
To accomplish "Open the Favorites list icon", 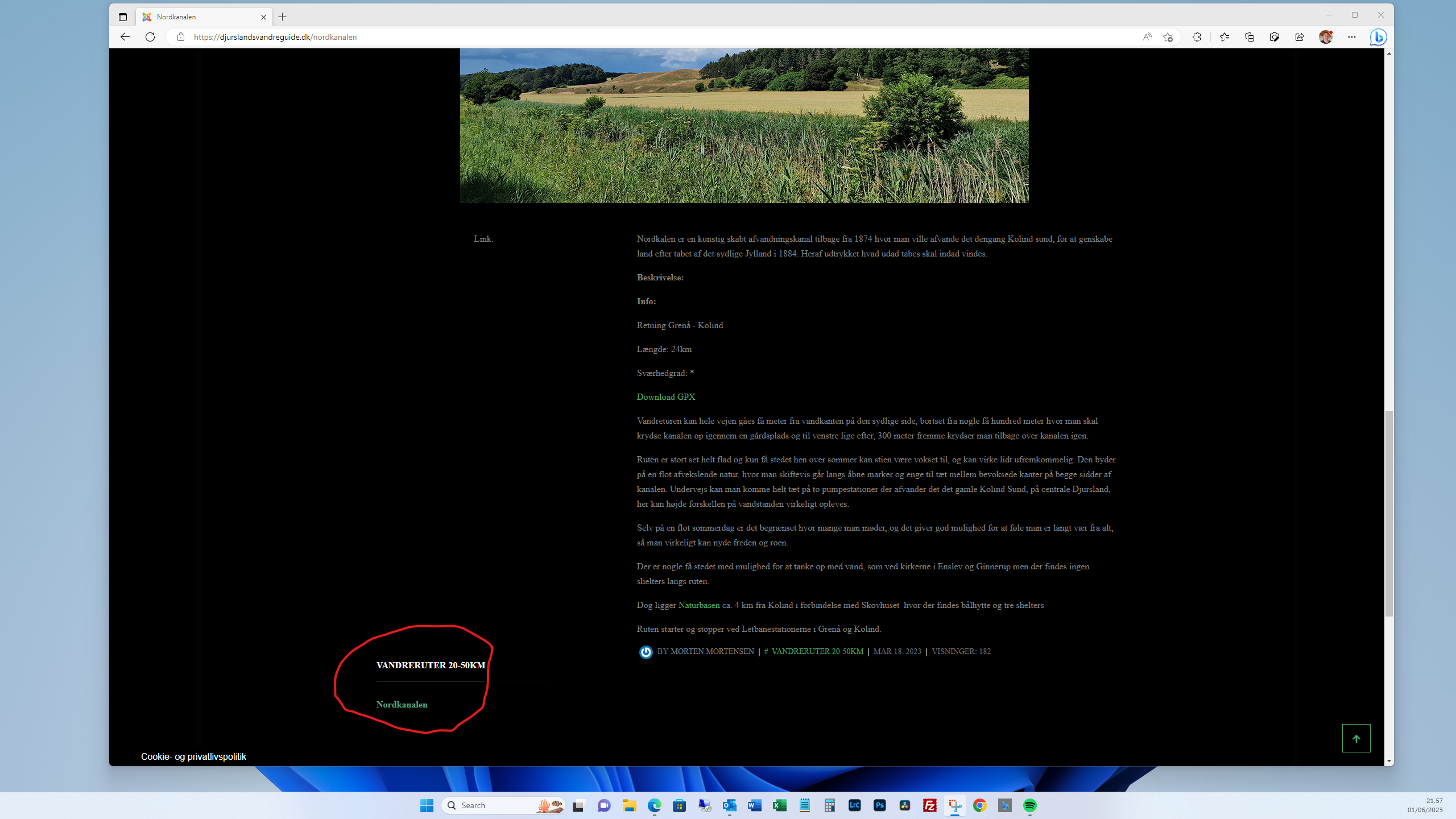I will (x=1224, y=37).
